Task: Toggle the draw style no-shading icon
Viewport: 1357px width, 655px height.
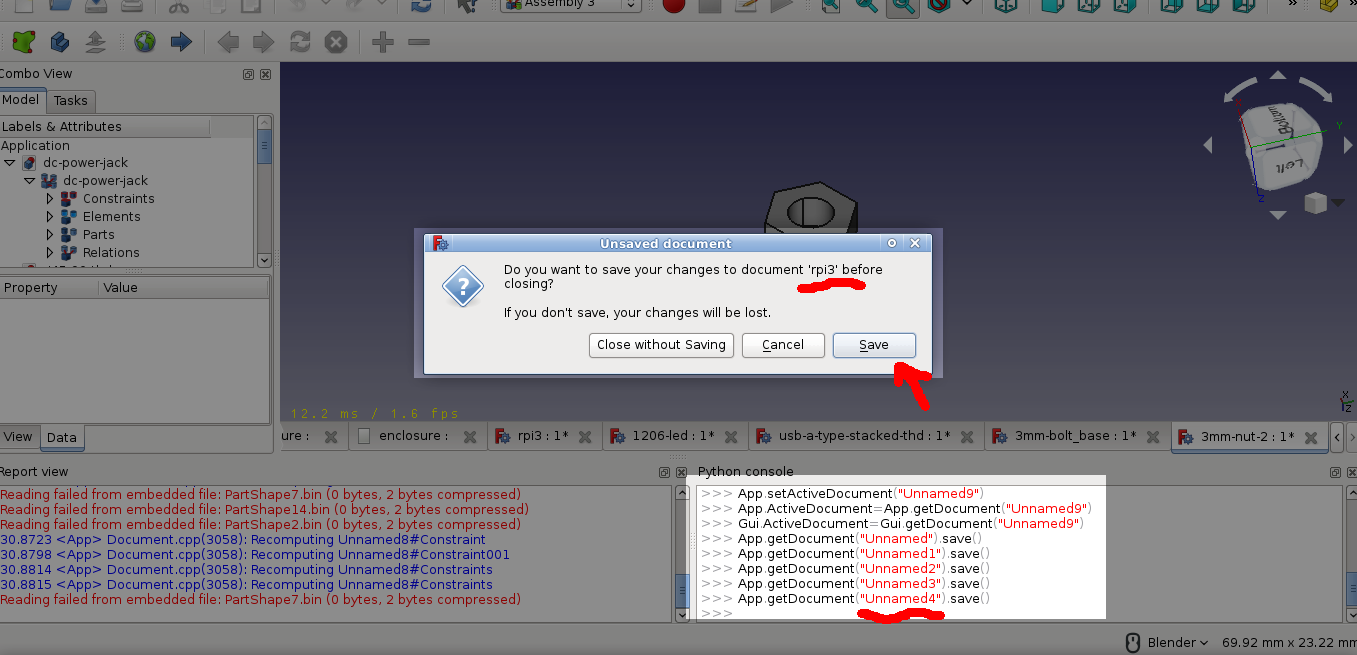Action: 936,8
